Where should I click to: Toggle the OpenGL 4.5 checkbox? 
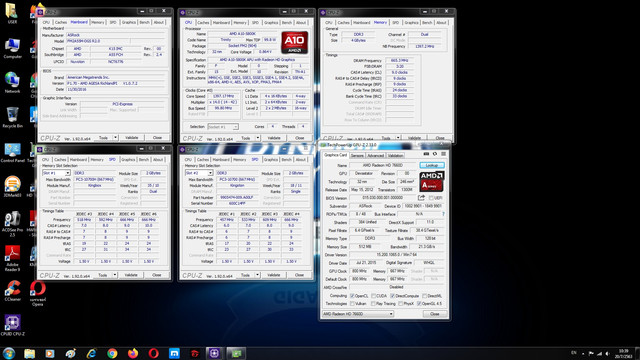click(419, 304)
